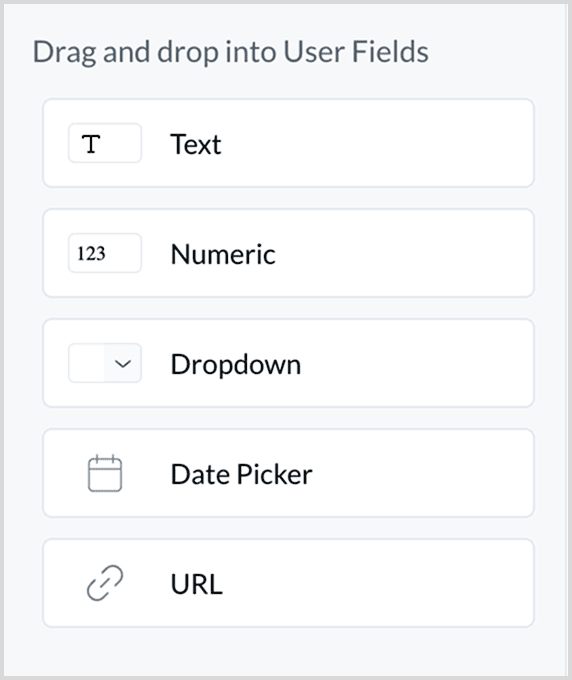Click the blank space right of 123 in the Numeric preview box
Viewport: 572px width, 680px height.
[x=124, y=253]
